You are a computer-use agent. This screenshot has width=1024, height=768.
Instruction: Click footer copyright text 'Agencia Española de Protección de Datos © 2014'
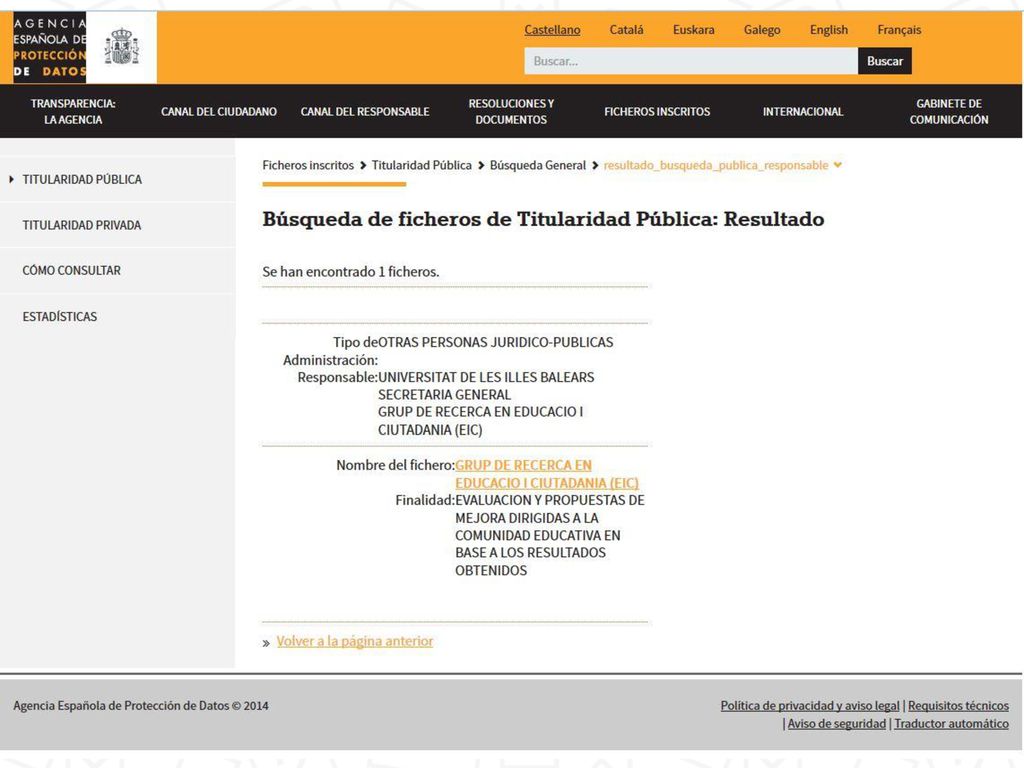tap(140, 706)
